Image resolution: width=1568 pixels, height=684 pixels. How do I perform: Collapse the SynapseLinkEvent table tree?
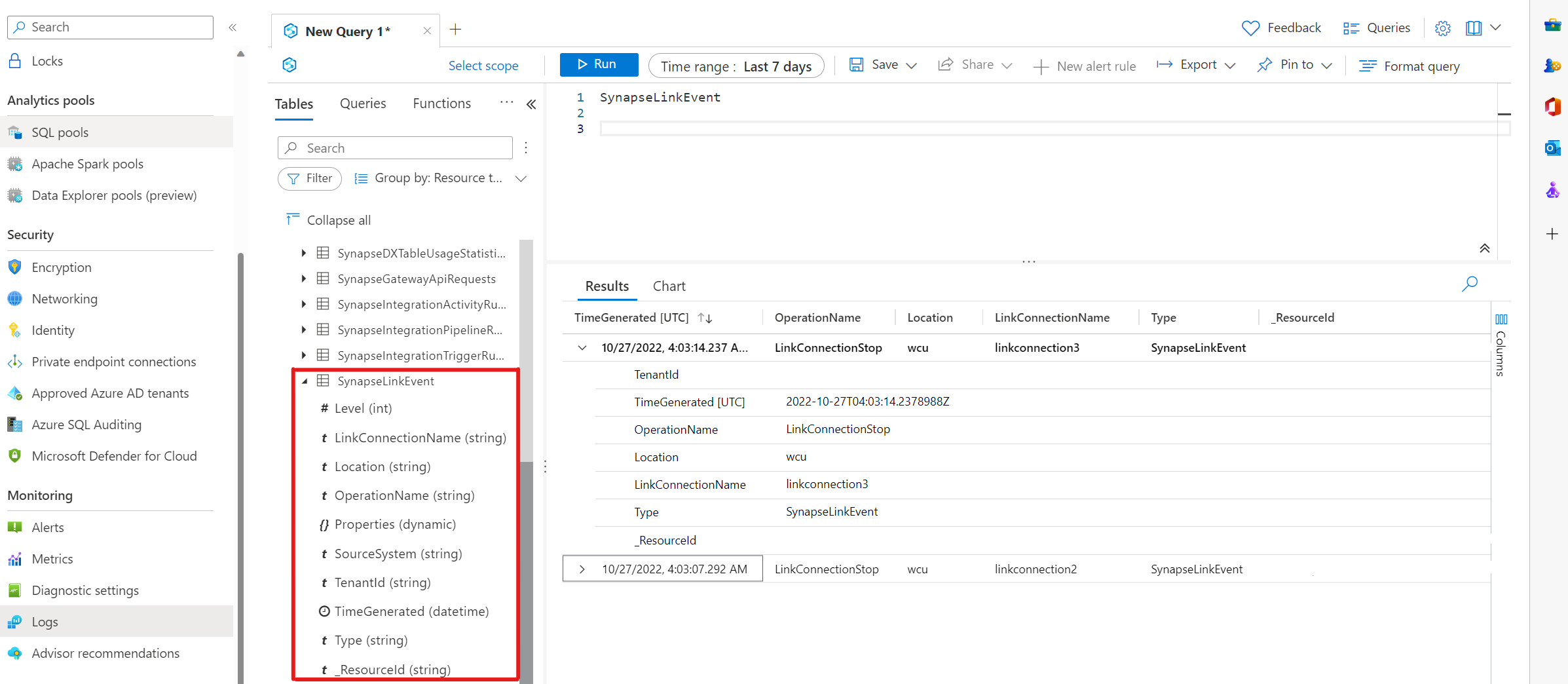point(305,381)
